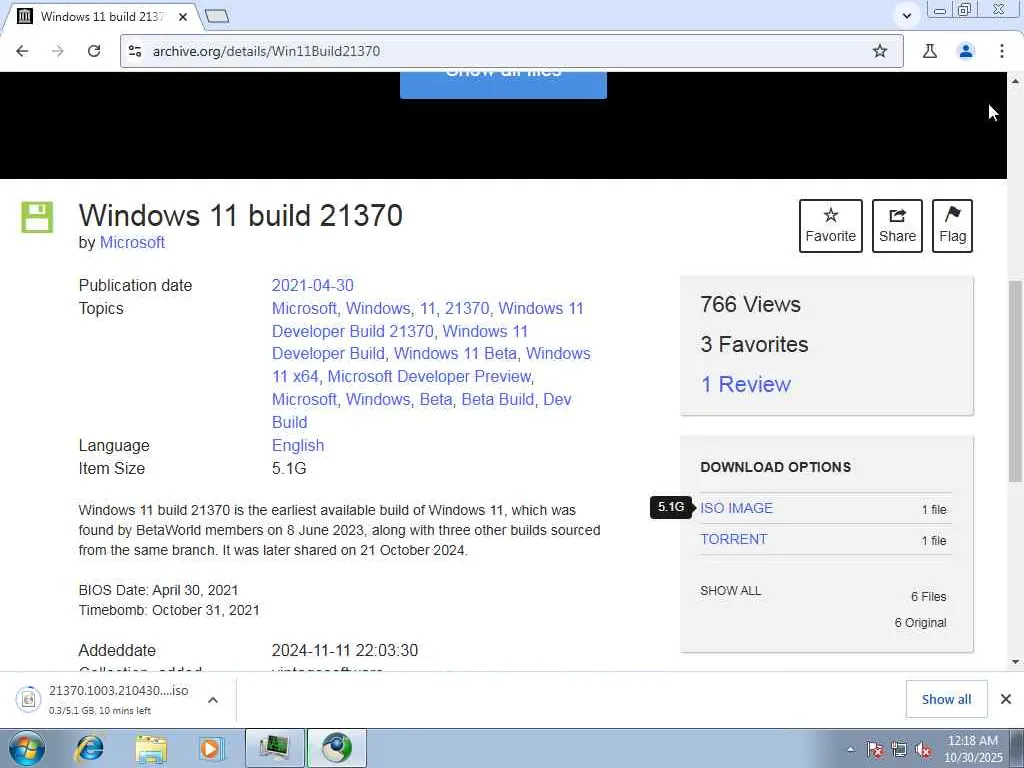Screen dimensions: 1024x768
Task: Click the address bar URL
Action: (266, 51)
